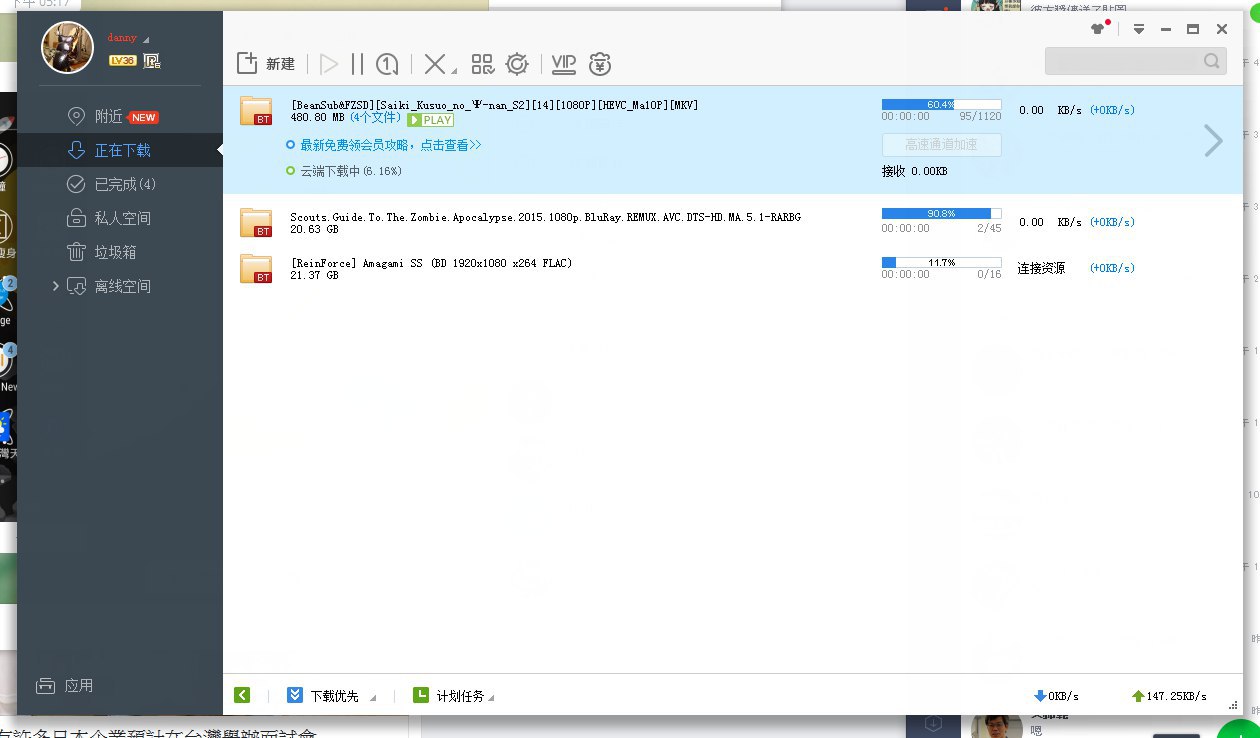
Task: Open the 垃圾箱 trash section
Action: [115, 252]
